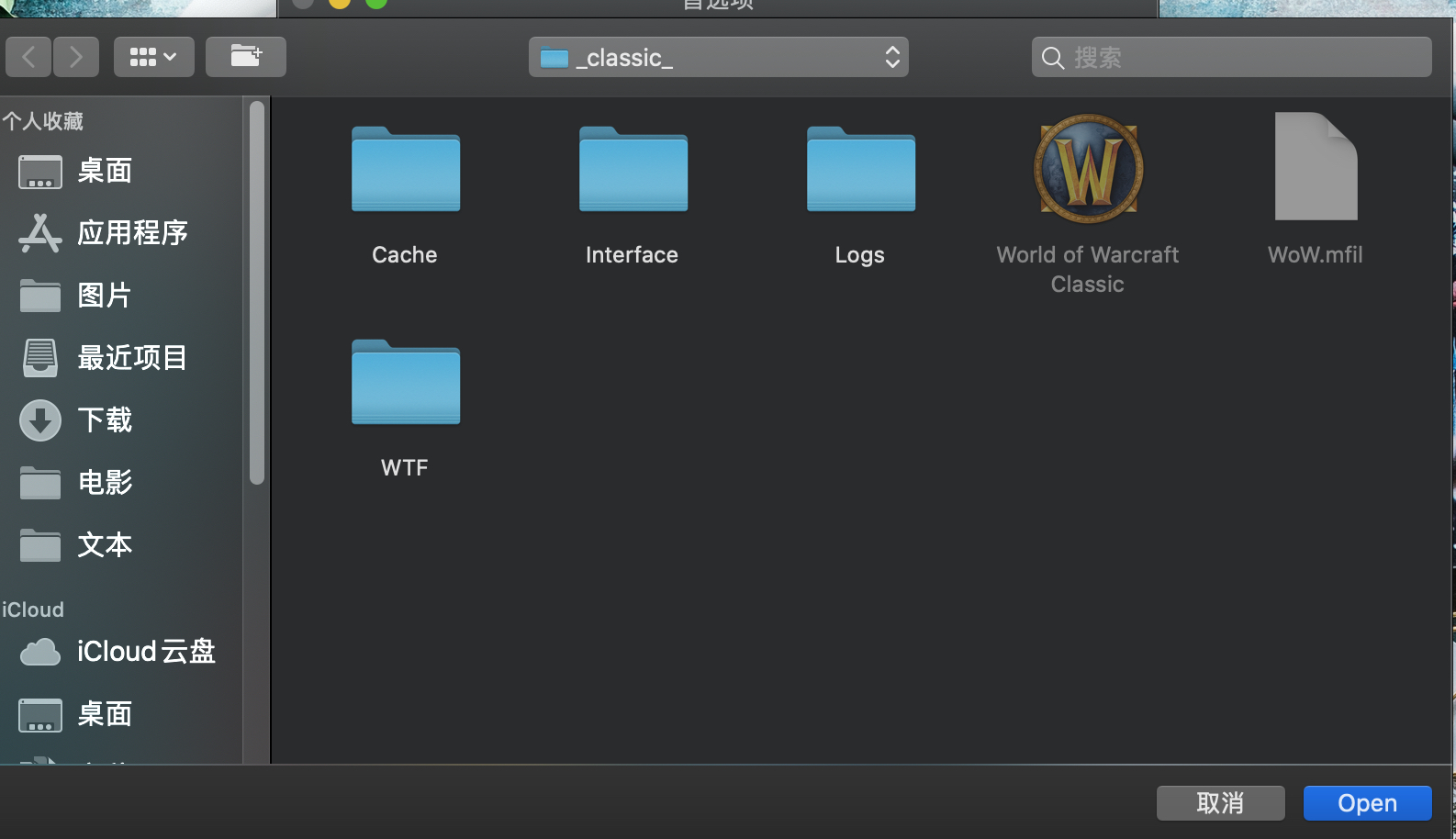The height and width of the screenshot is (839, 1456).
Task: Select the WoW.mfil file icon
Action: point(1316,166)
